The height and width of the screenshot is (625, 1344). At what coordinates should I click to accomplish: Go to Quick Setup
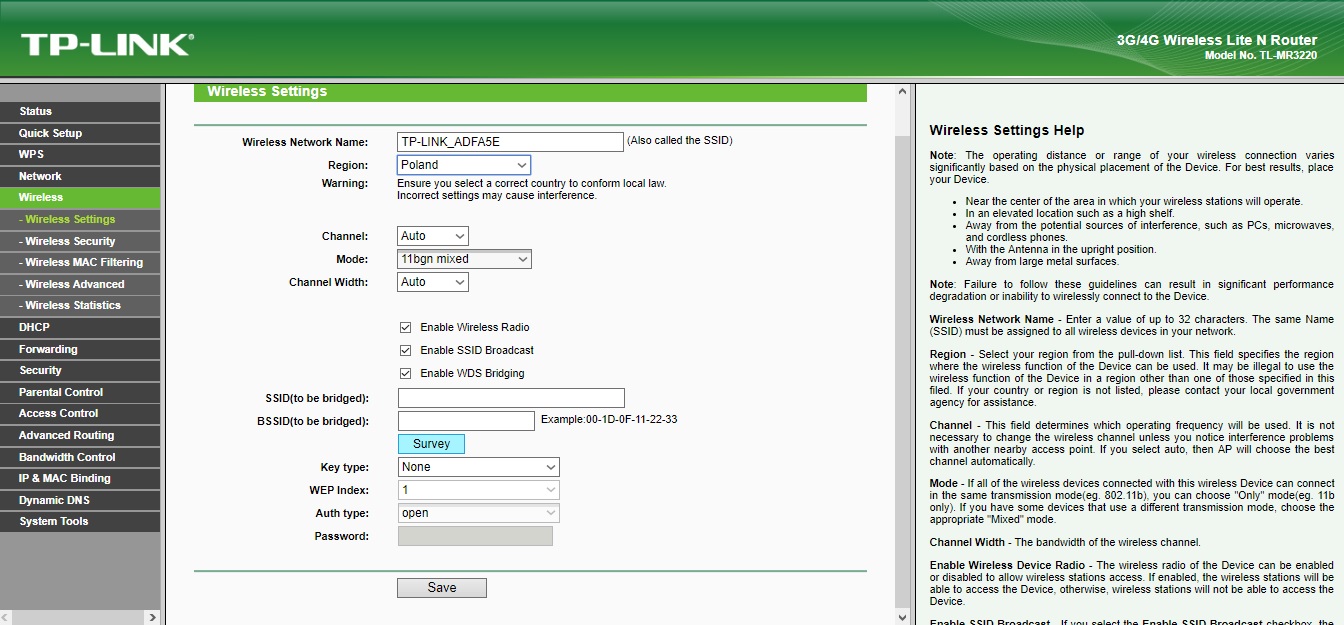tap(80, 133)
